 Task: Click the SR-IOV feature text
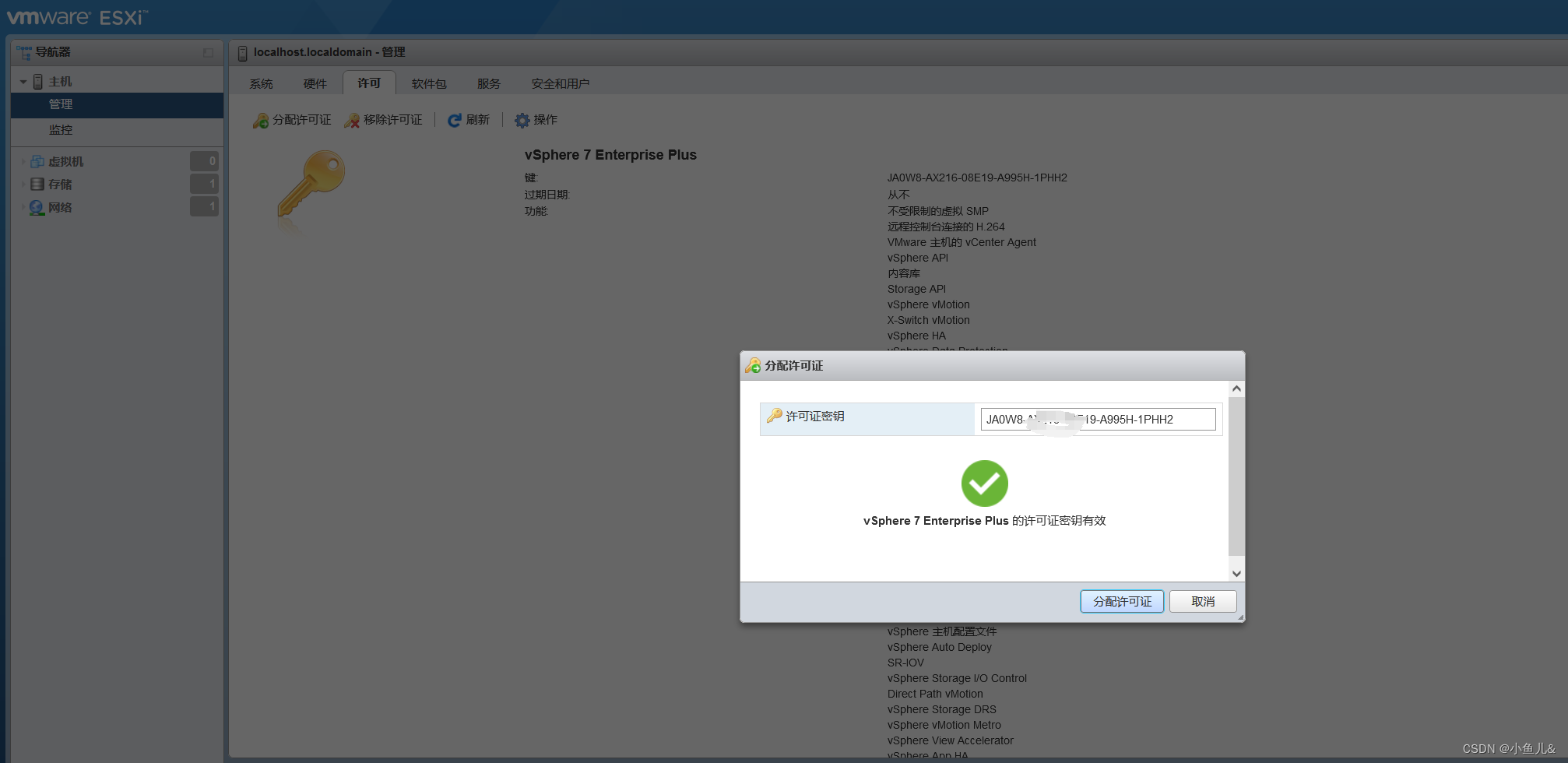pos(905,663)
